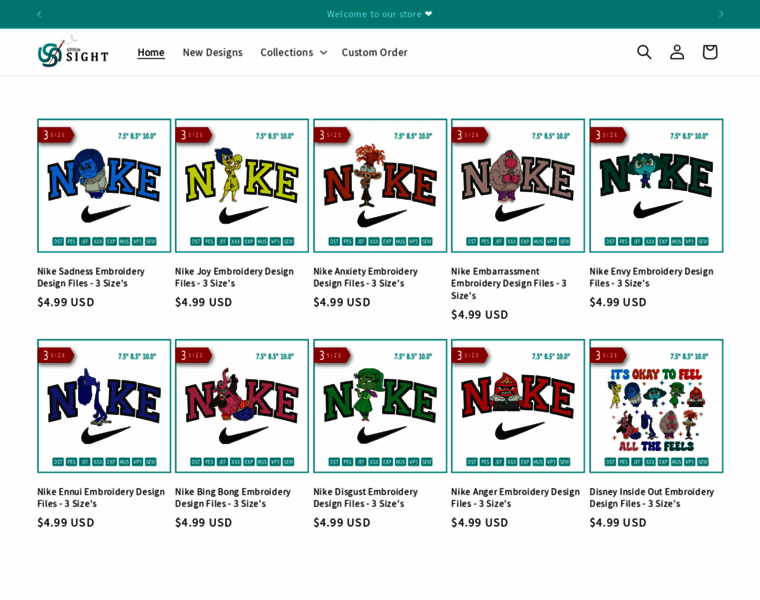
Task: Click Nike Ennui Embroidery Design Files link
Action: (x=101, y=498)
